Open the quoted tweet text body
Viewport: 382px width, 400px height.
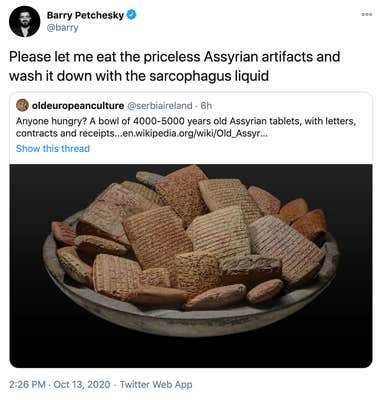[186, 127]
